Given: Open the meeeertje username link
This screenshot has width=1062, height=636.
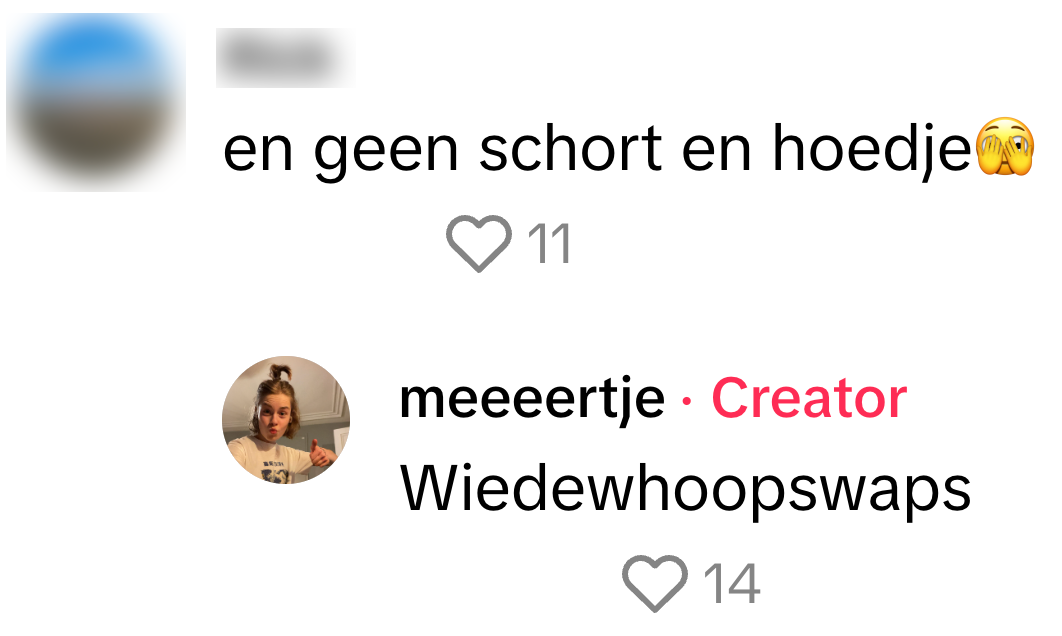Looking at the screenshot, I should tap(532, 400).
